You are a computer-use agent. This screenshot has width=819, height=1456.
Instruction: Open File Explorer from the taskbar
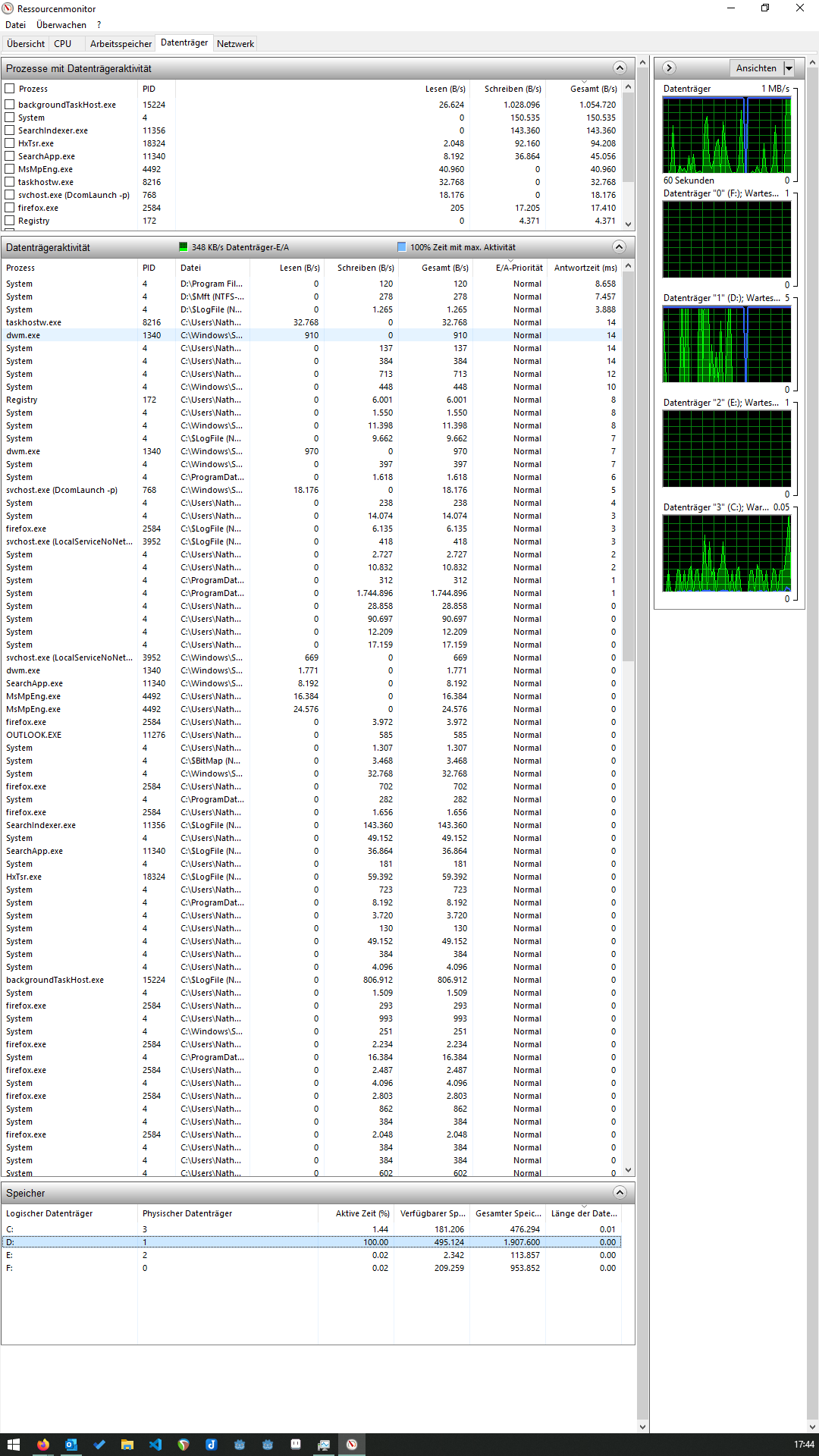[127, 1445]
